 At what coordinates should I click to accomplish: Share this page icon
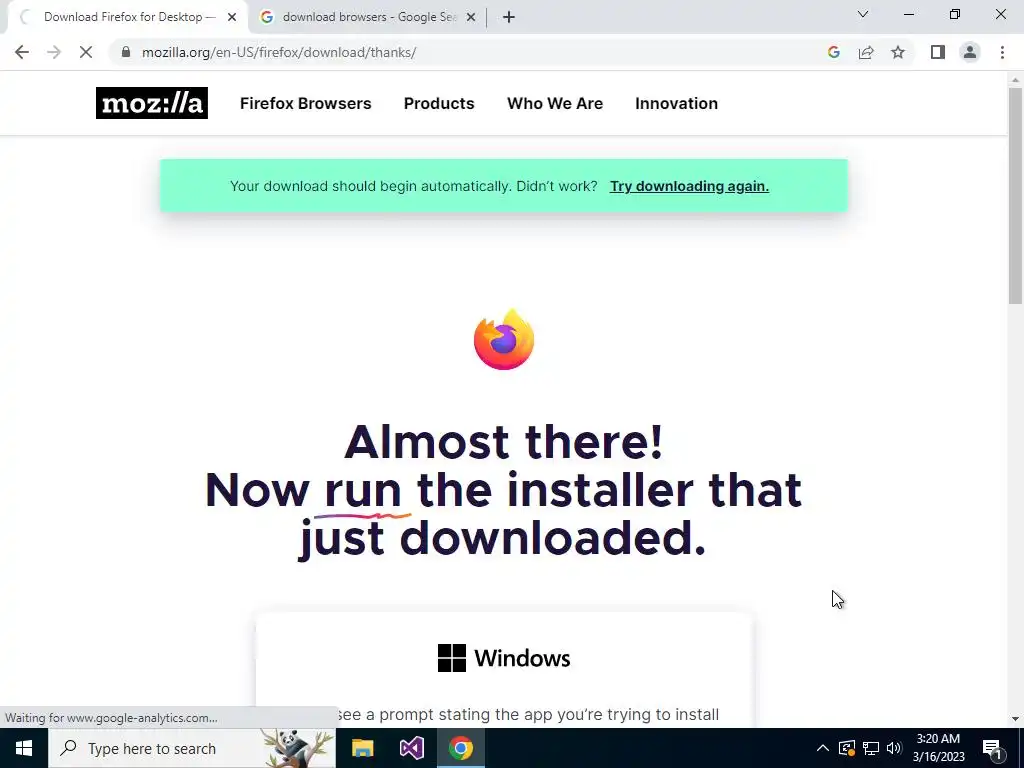click(866, 52)
